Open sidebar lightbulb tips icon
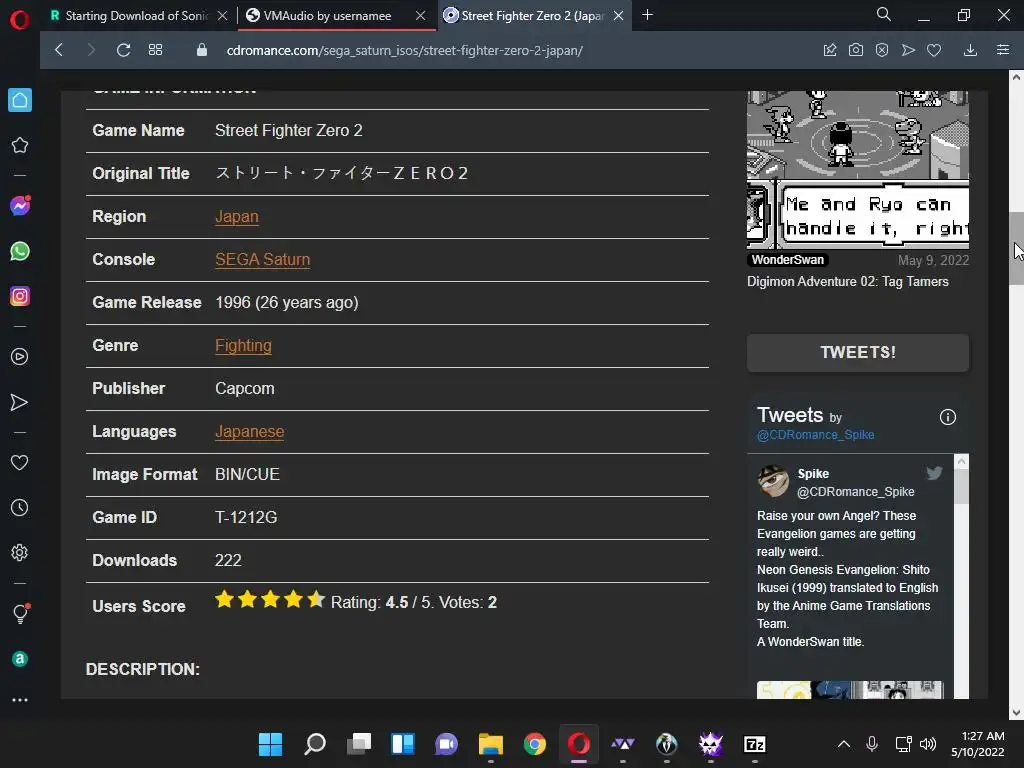The image size is (1024, 768). pos(20,613)
